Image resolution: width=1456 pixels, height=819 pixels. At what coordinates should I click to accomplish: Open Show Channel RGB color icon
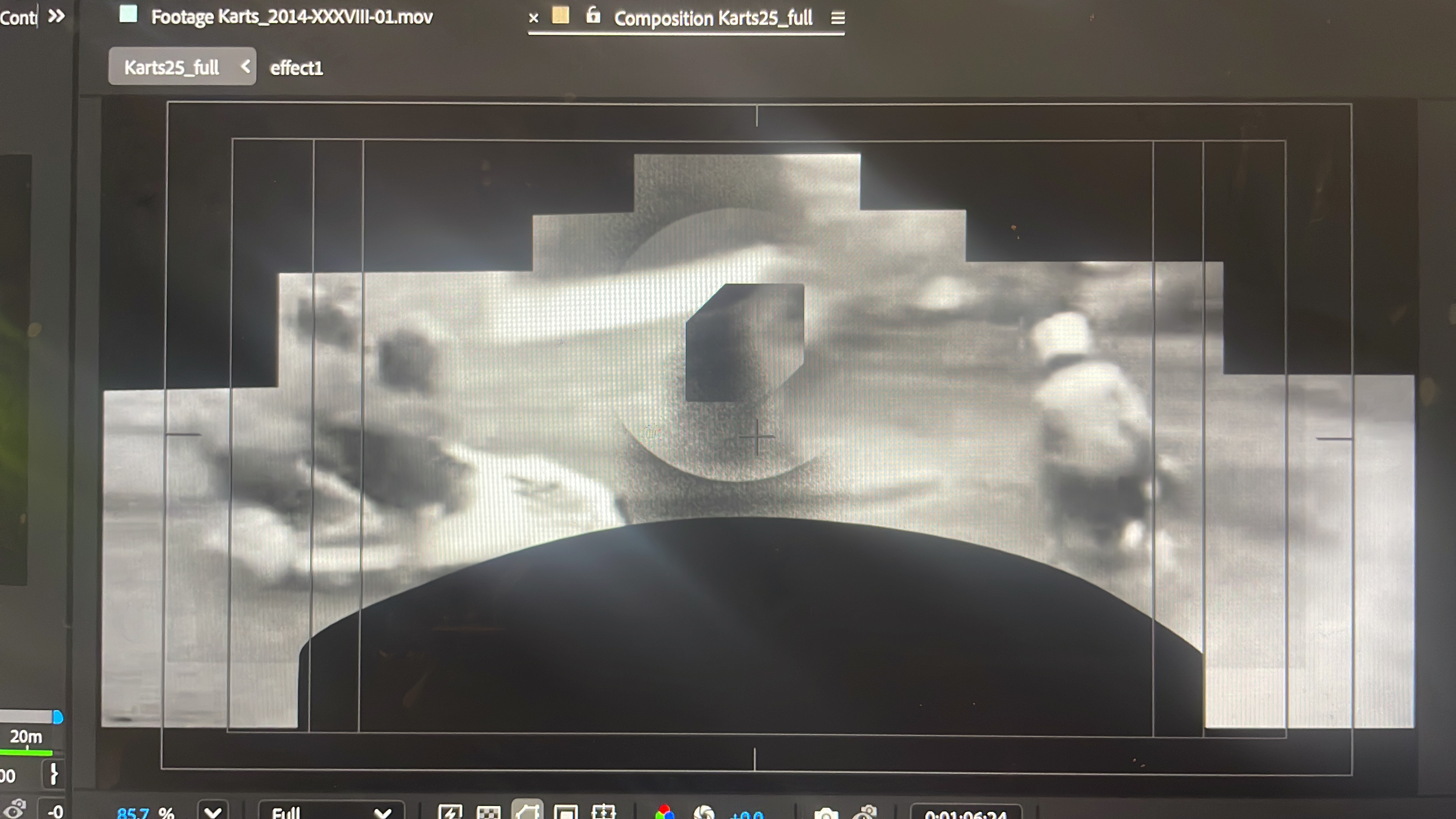[x=665, y=812]
